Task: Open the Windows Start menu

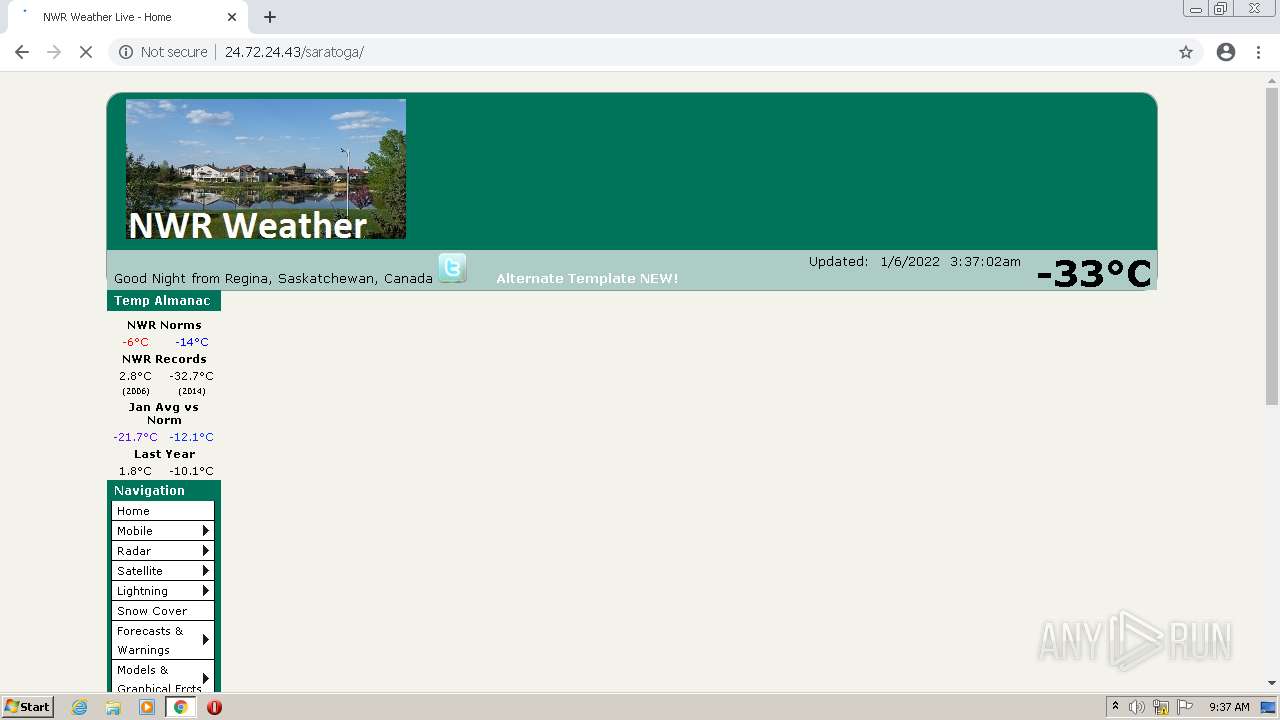Action: pos(27,707)
